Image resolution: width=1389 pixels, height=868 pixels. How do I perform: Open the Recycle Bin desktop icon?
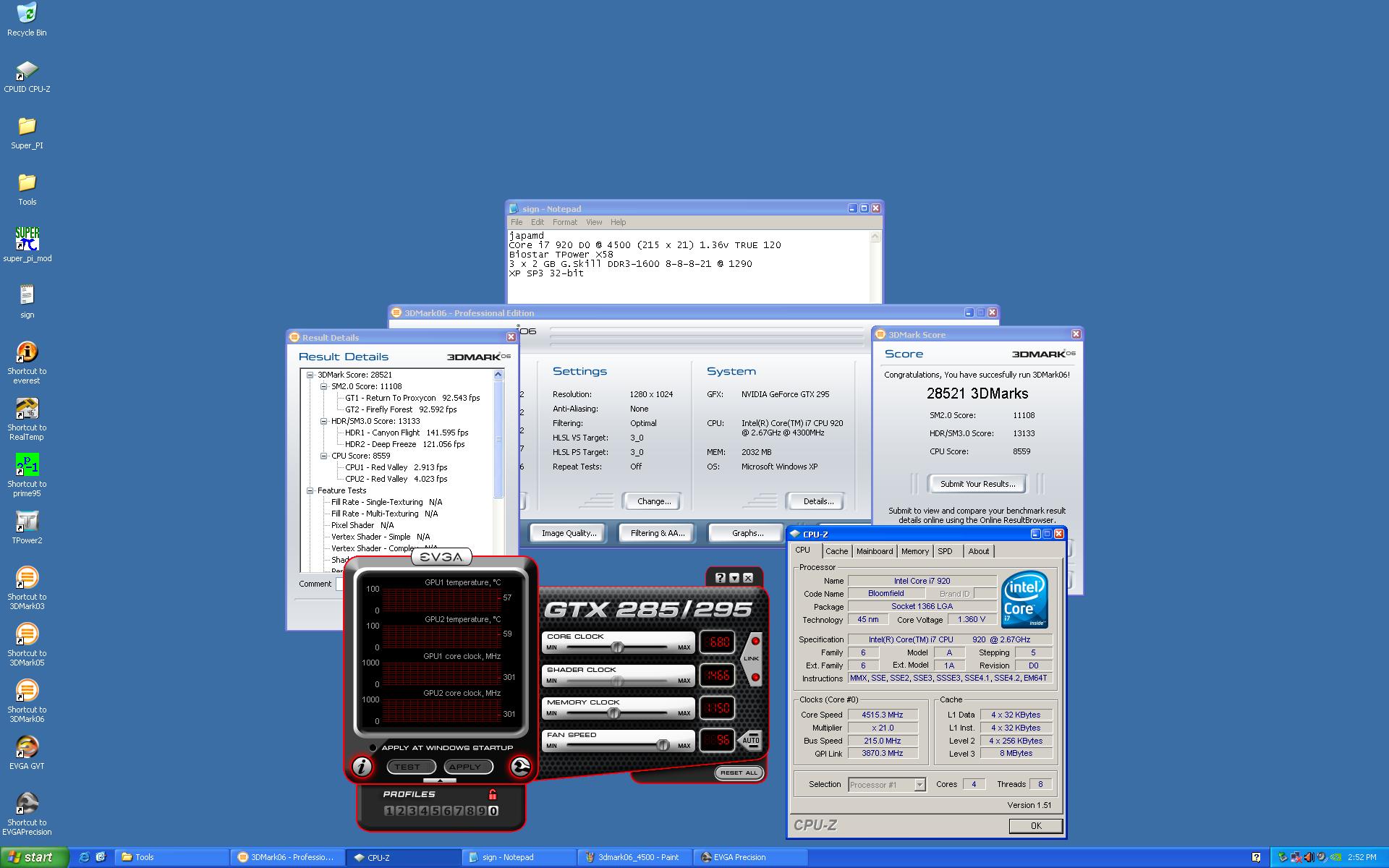coord(27,20)
